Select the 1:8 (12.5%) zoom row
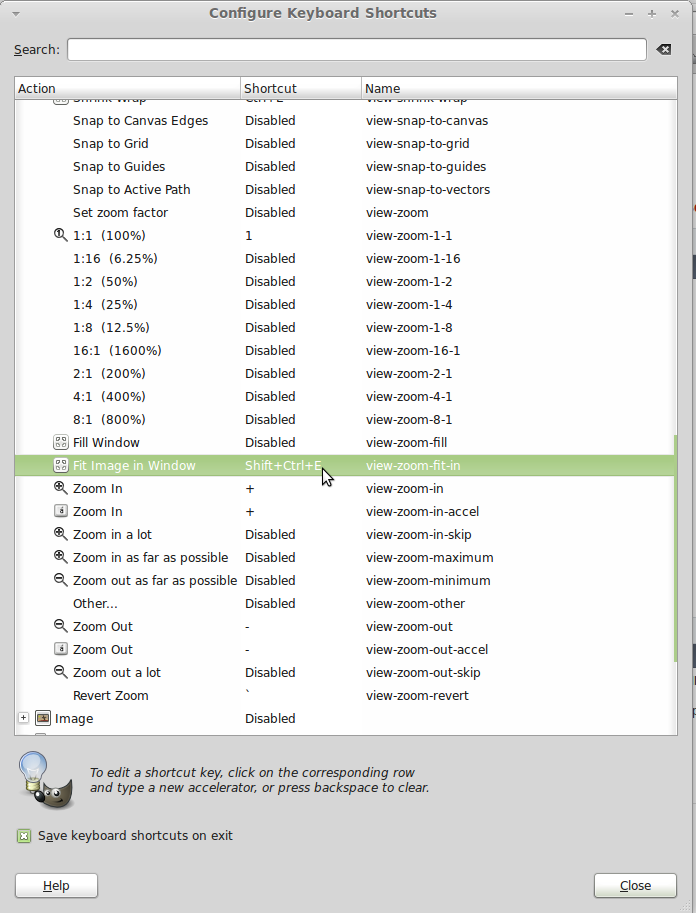This screenshot has height=913, width=696. 345,327
